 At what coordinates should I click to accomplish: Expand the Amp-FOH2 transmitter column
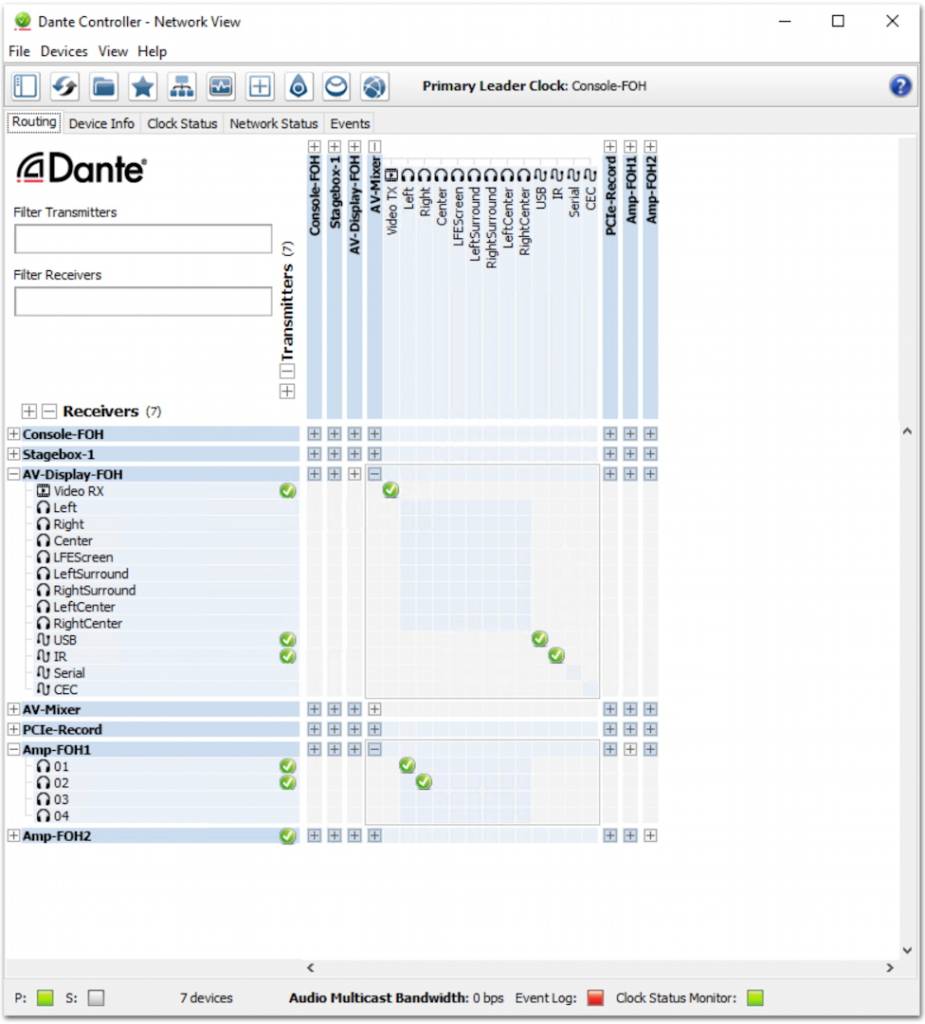click(650, 146)
